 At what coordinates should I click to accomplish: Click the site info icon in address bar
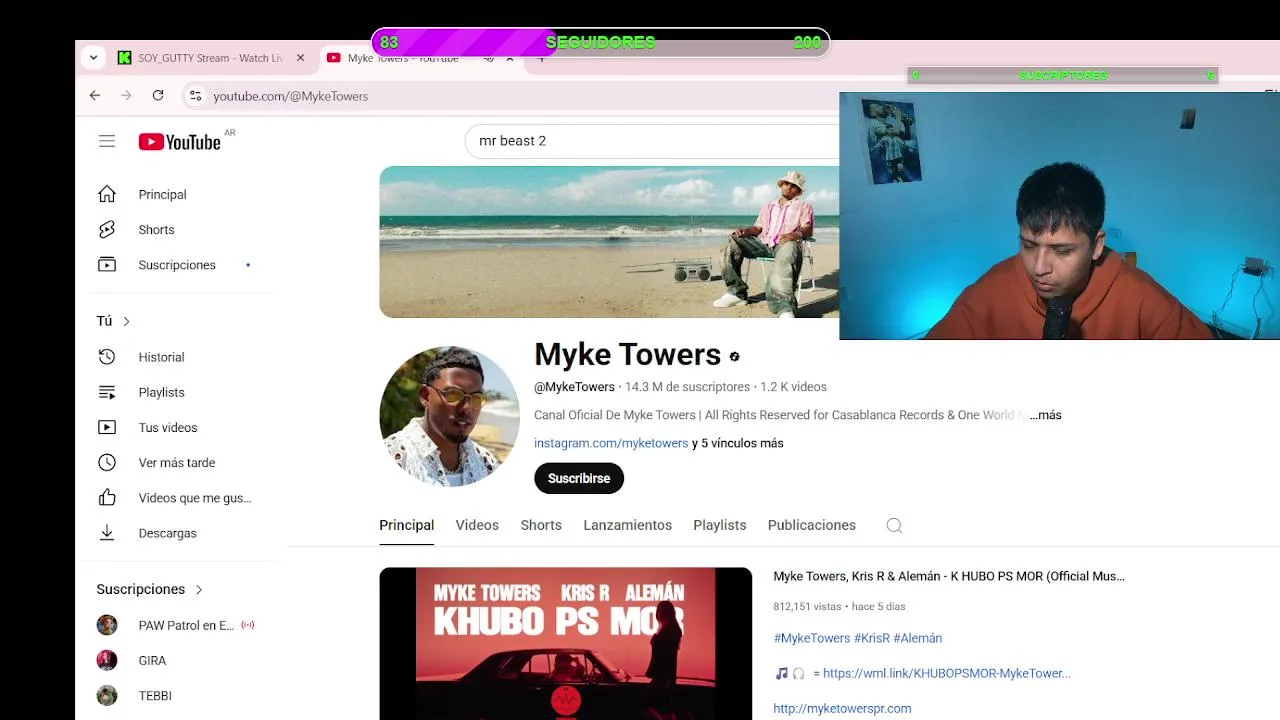tap(195, 96)
